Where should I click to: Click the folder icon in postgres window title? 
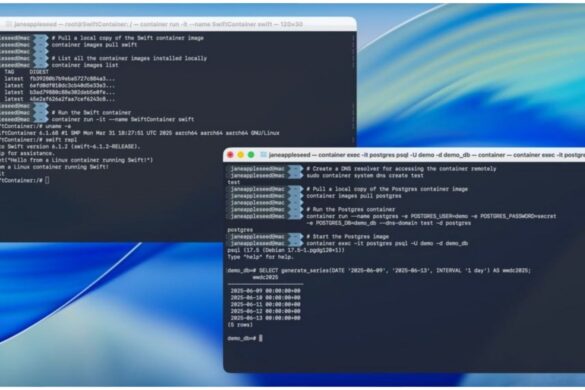tap(263, 155)
